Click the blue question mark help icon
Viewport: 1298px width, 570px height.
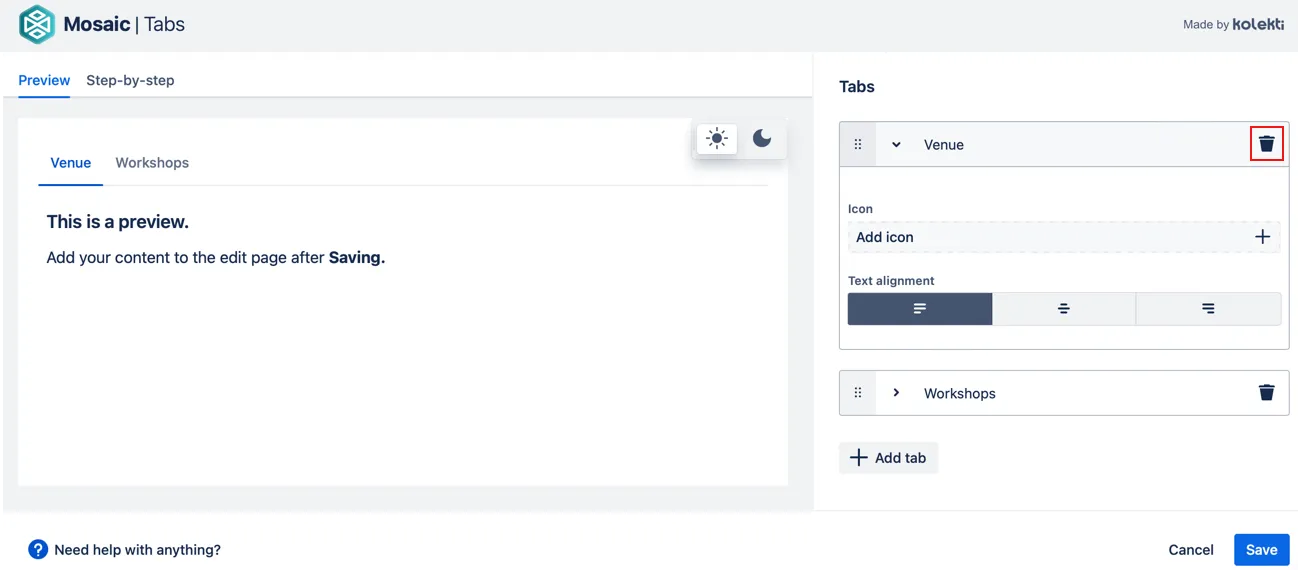point(38,549)
